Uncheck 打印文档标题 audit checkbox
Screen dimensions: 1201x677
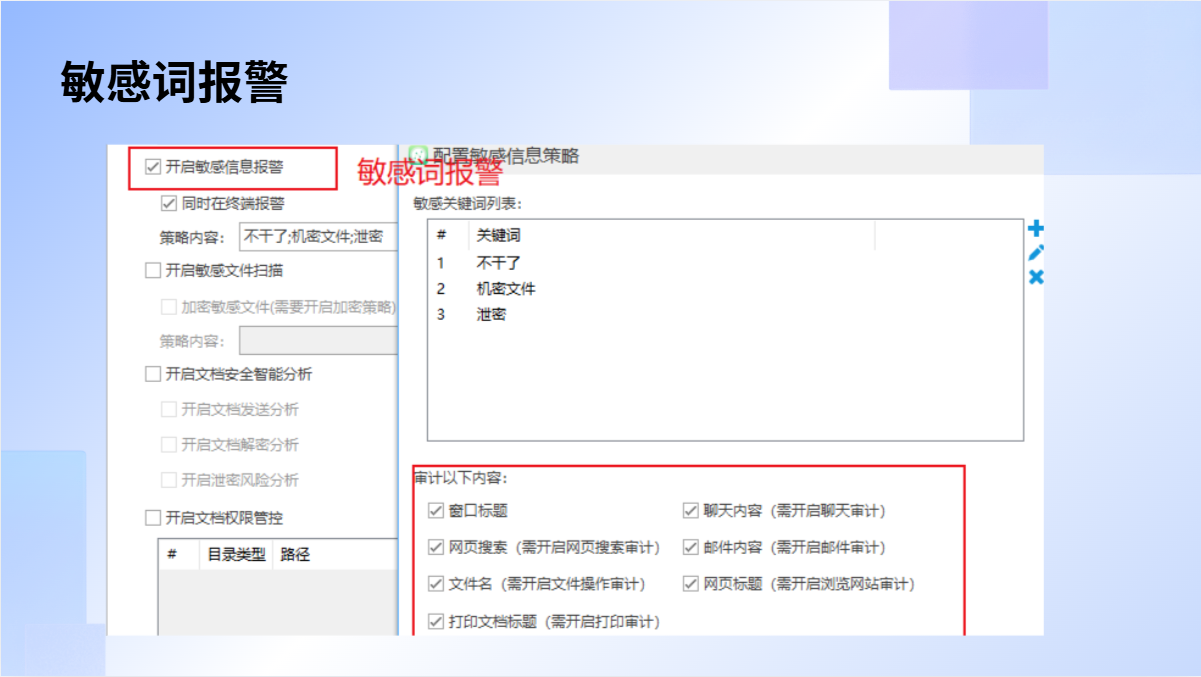pos(436,621)
